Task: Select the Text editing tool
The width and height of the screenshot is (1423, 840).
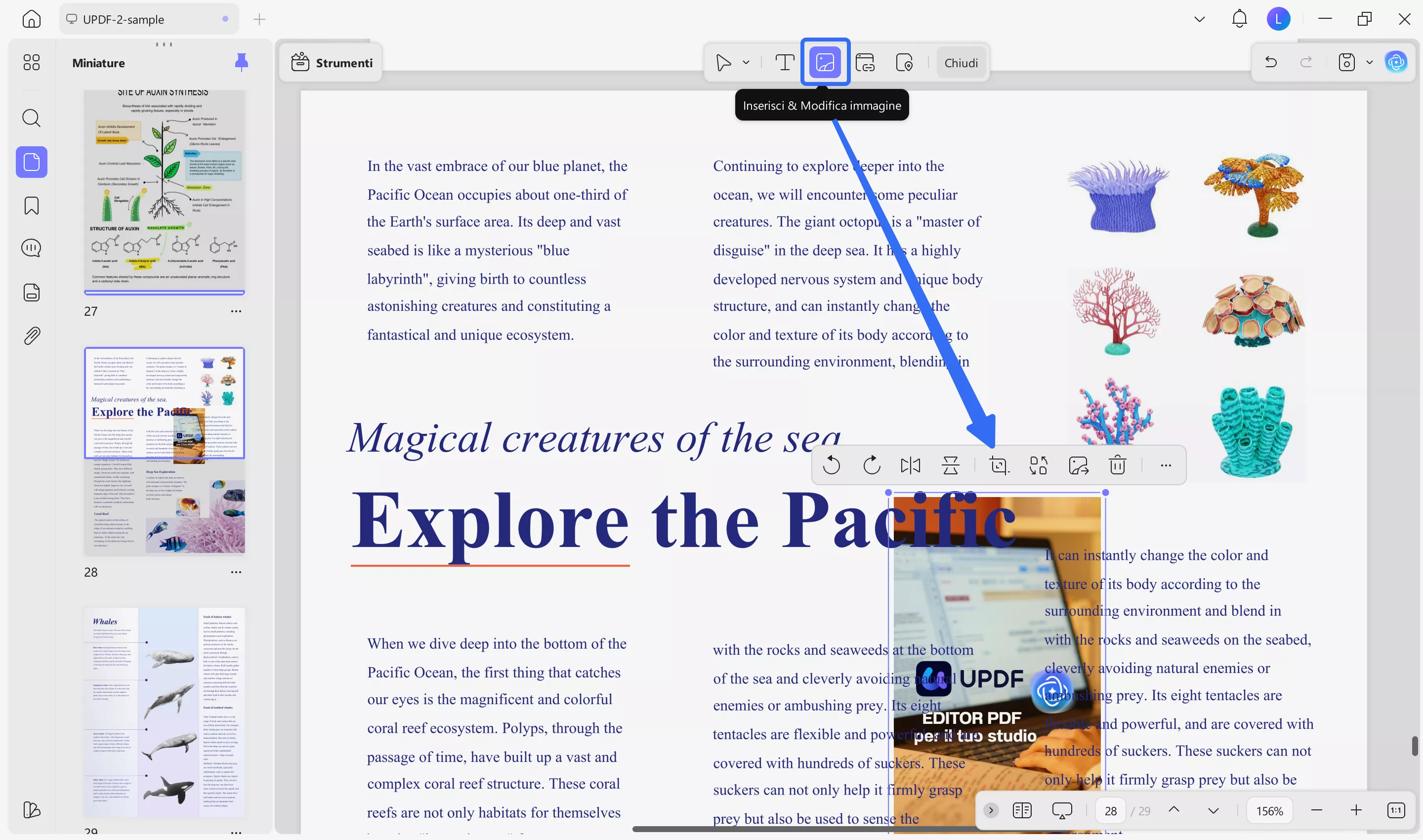Action: pos(784,62)
